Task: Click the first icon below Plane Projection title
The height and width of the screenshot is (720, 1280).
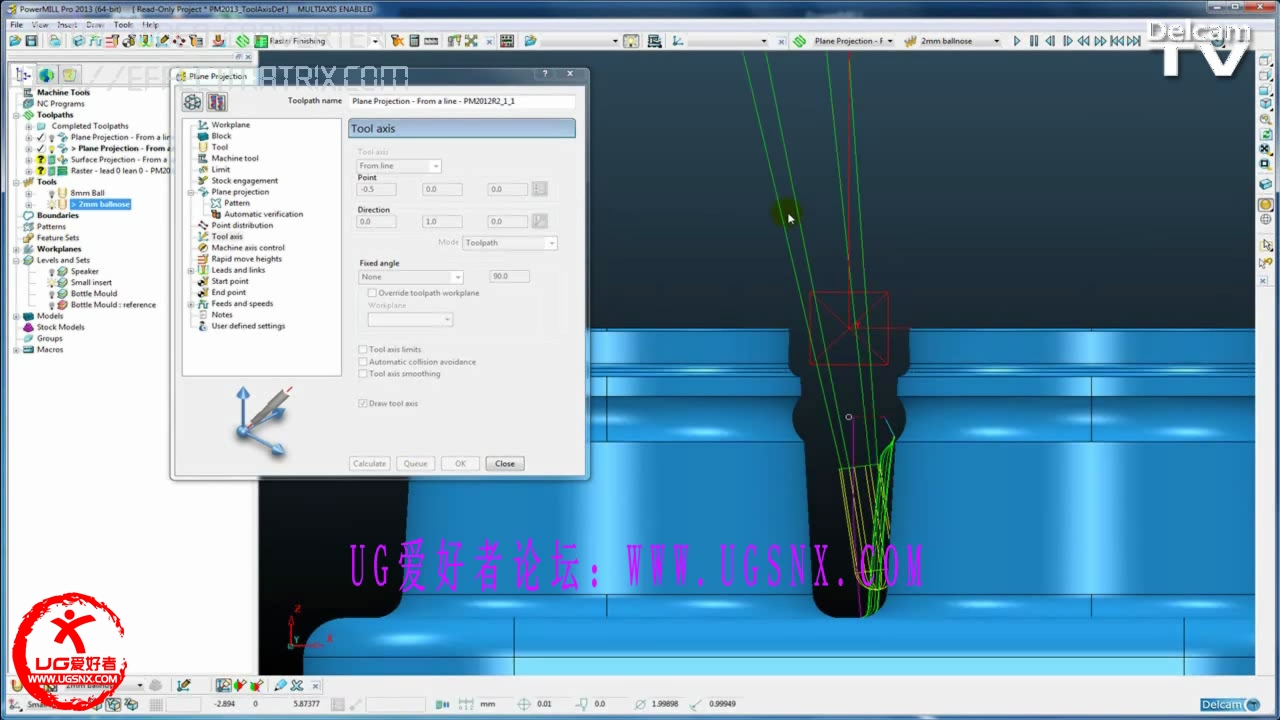Action: (x=192, y=102)
